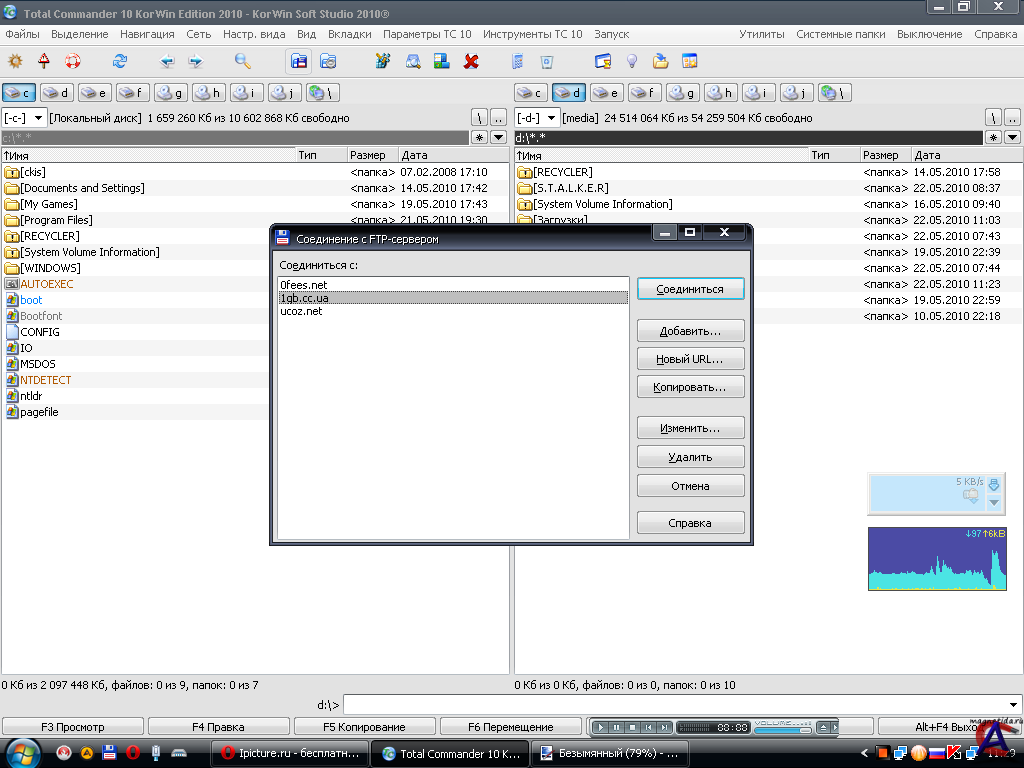Click the refresh panels icon in toolbar
Viewport: 1024px width, 768px height.
coord(120,61)
